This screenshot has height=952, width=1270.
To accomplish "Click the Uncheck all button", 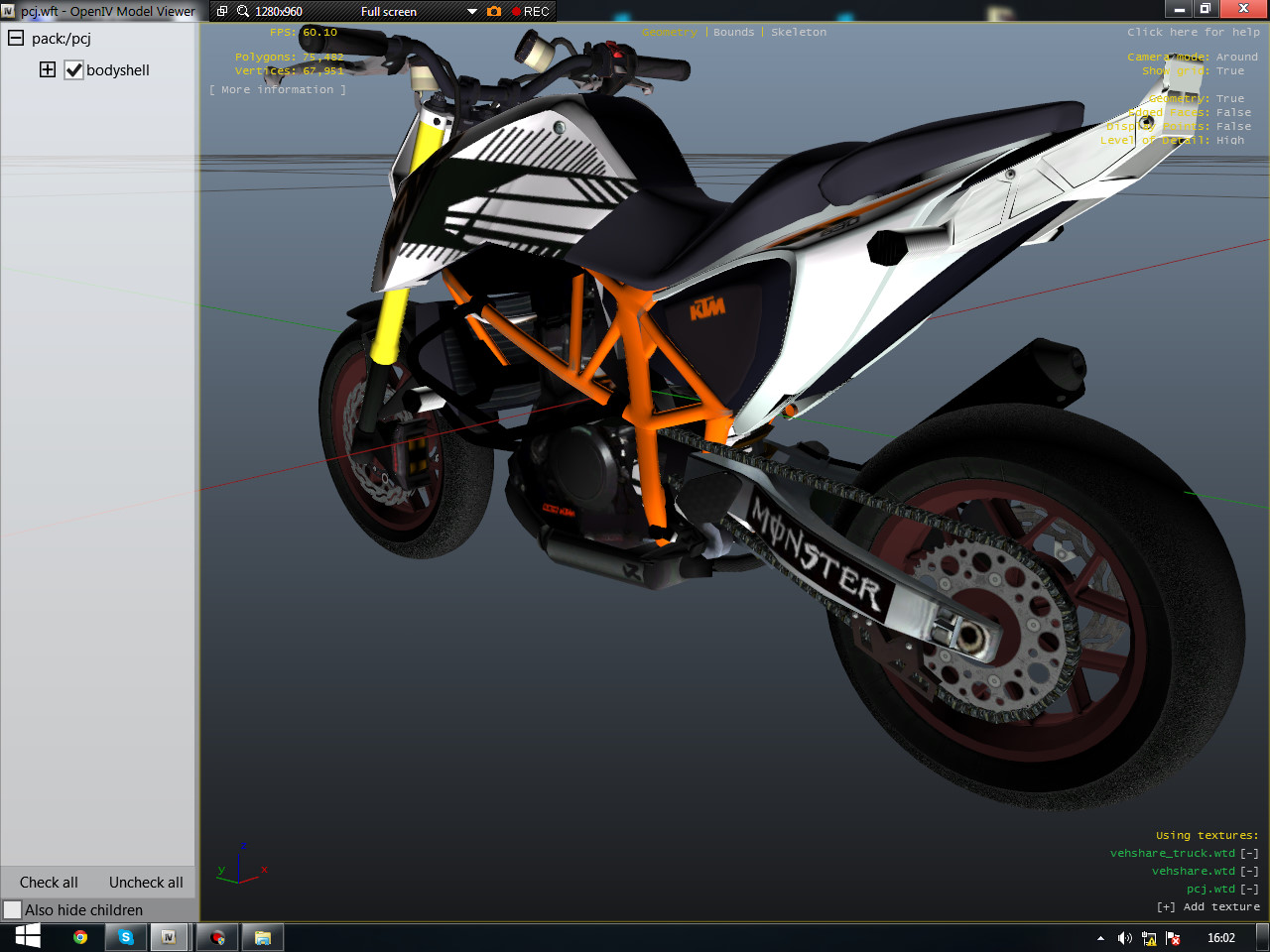I will tap(146, 883).
